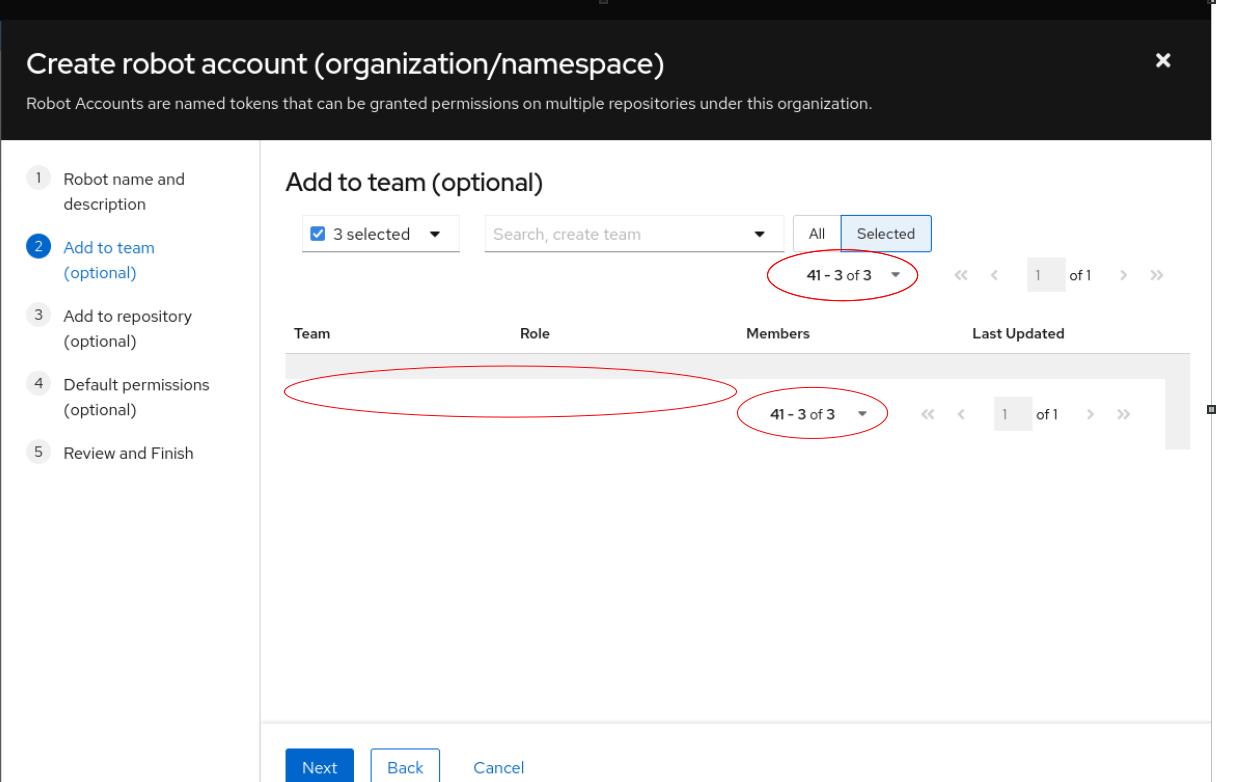Go to last page in bottom pagination

pos(1124,414)
